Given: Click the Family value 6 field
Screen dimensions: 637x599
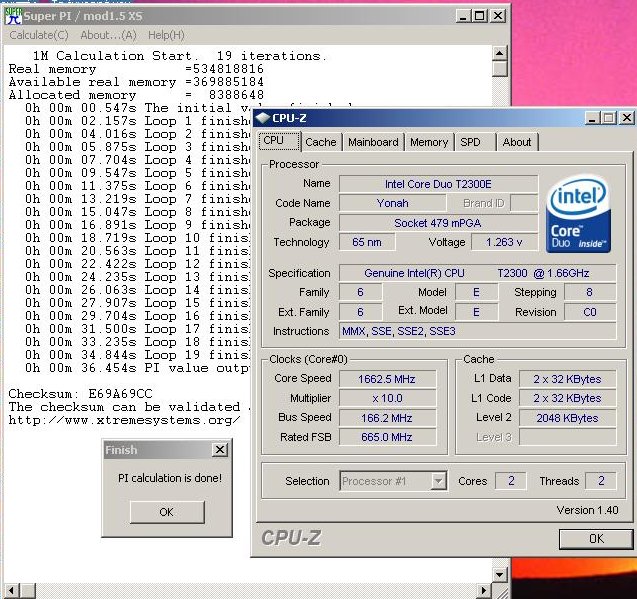Looking at the screenshot, I should coord(360,292).
